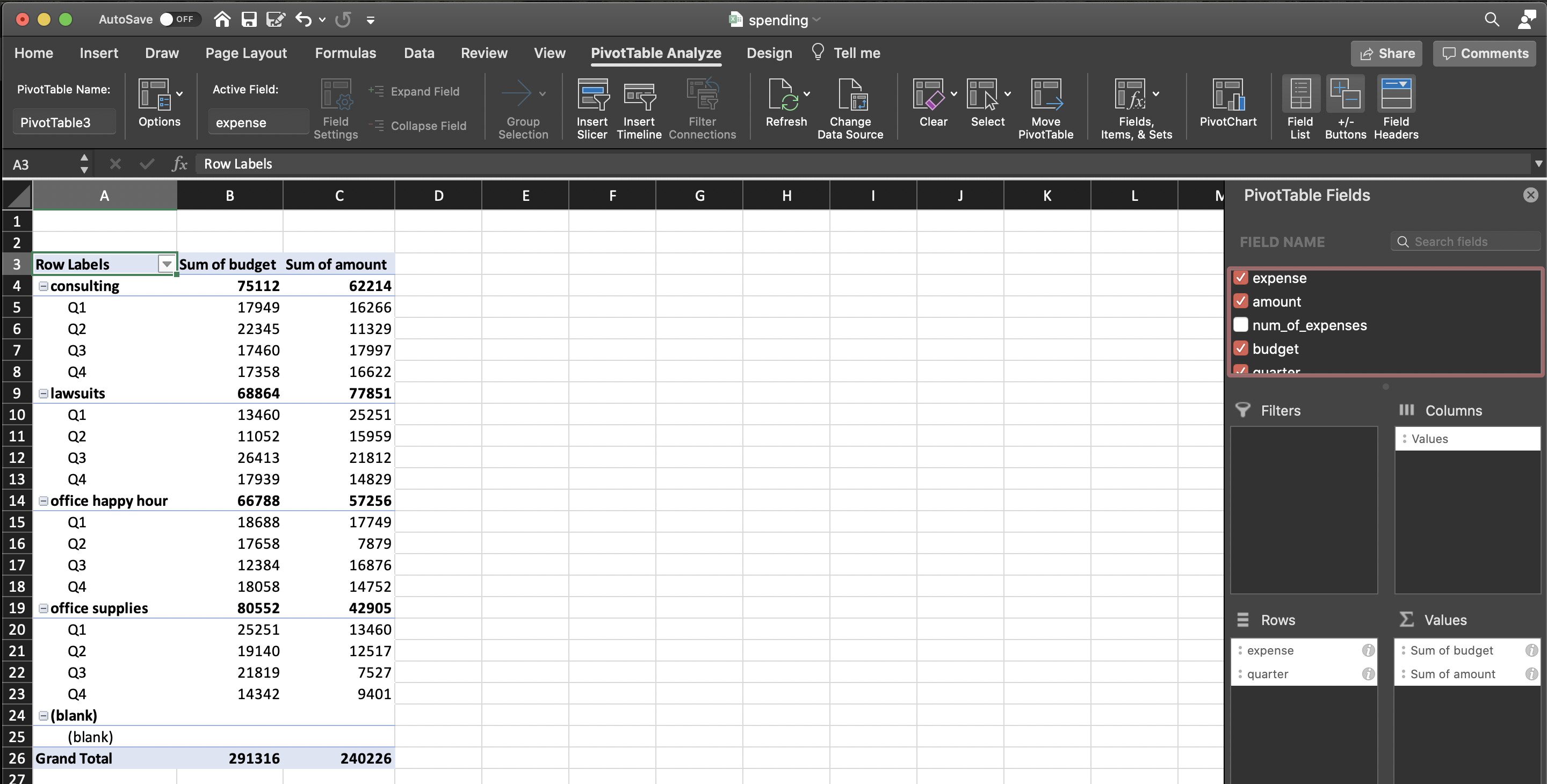Select the PivotTable Analyze tab
Screen dimensions: 1547x784
click(x=655, y=52)
